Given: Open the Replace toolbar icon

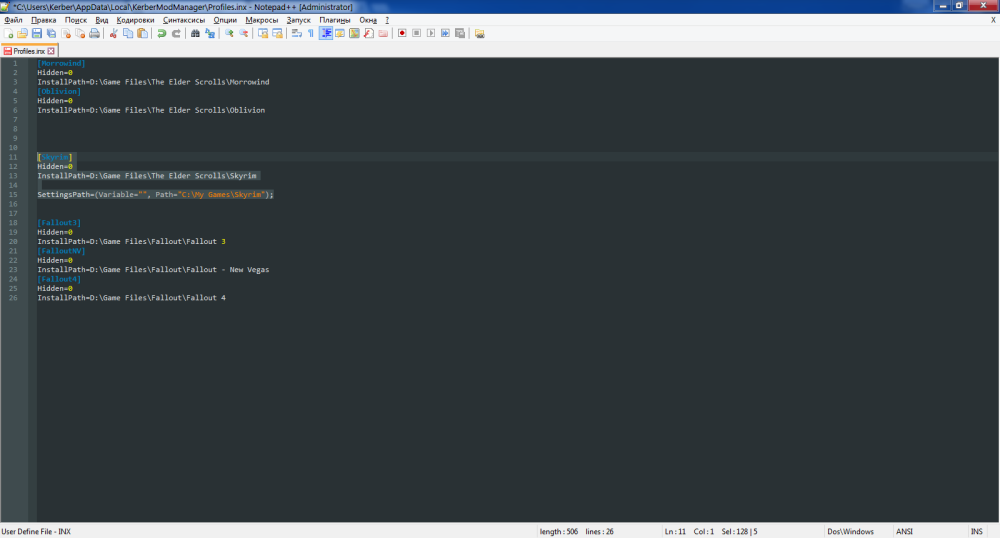Looking at the screenshot, I should (x=210, y=33).
